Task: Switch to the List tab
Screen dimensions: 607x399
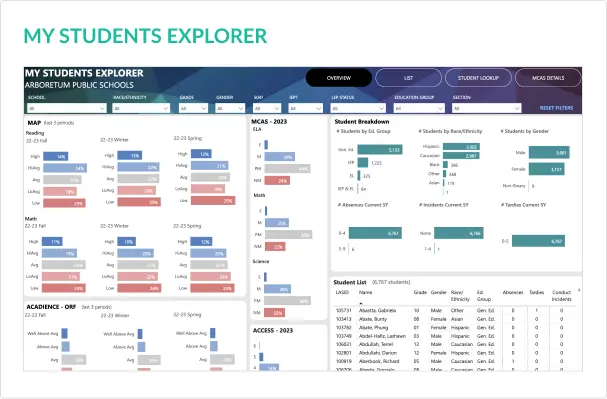Action: [408, 78]
